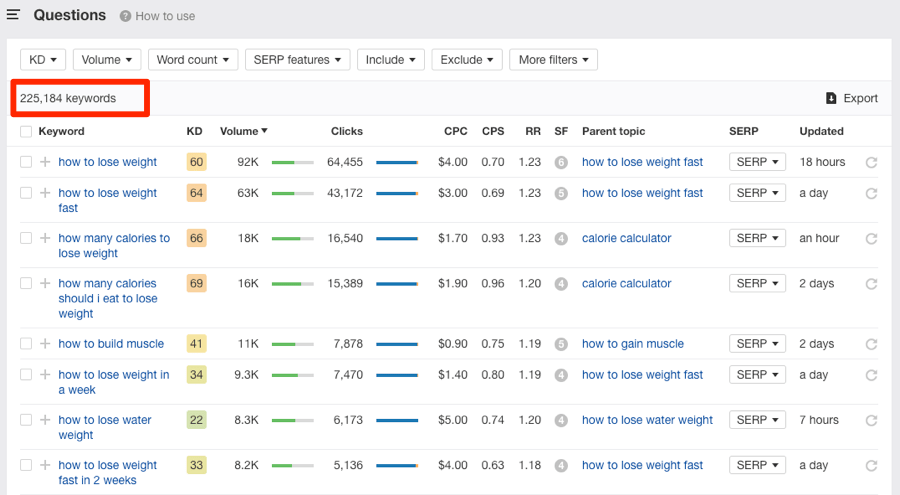Add 'how many calories to lose weight' via plus

(x=45, y=239)
